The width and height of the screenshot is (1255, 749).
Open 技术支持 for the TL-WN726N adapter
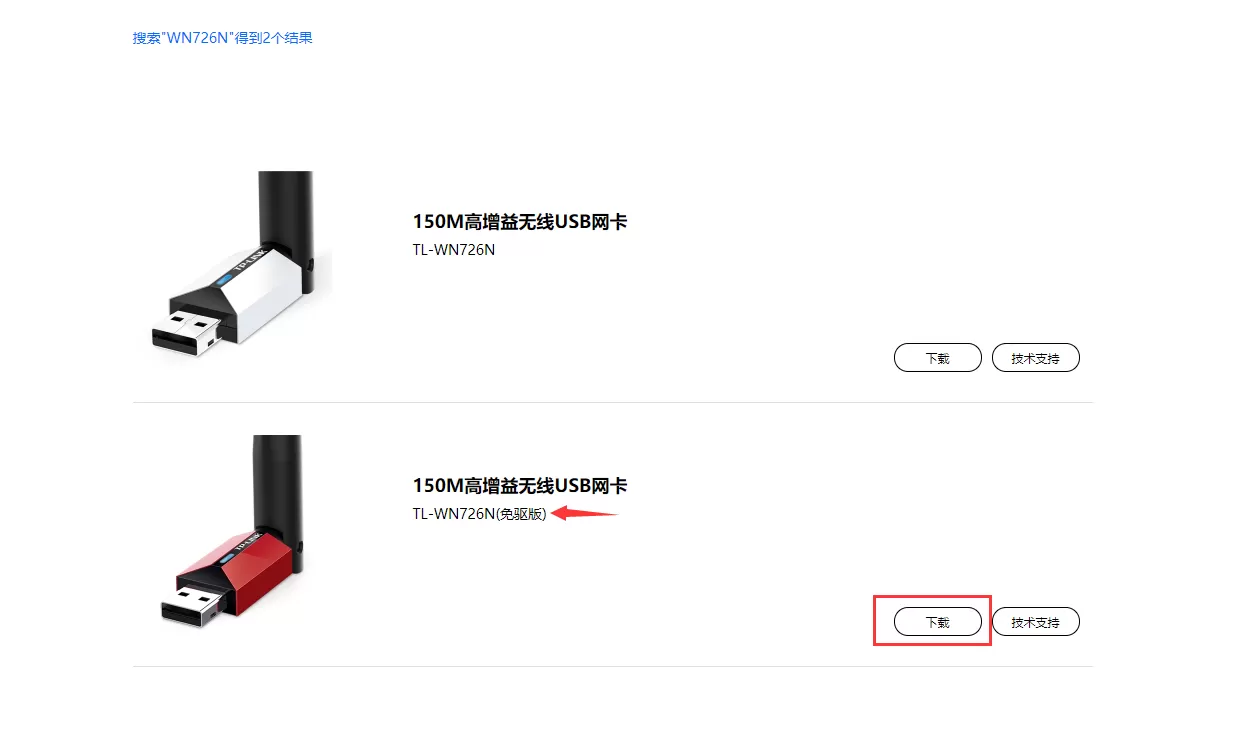tap(1035, 358)
